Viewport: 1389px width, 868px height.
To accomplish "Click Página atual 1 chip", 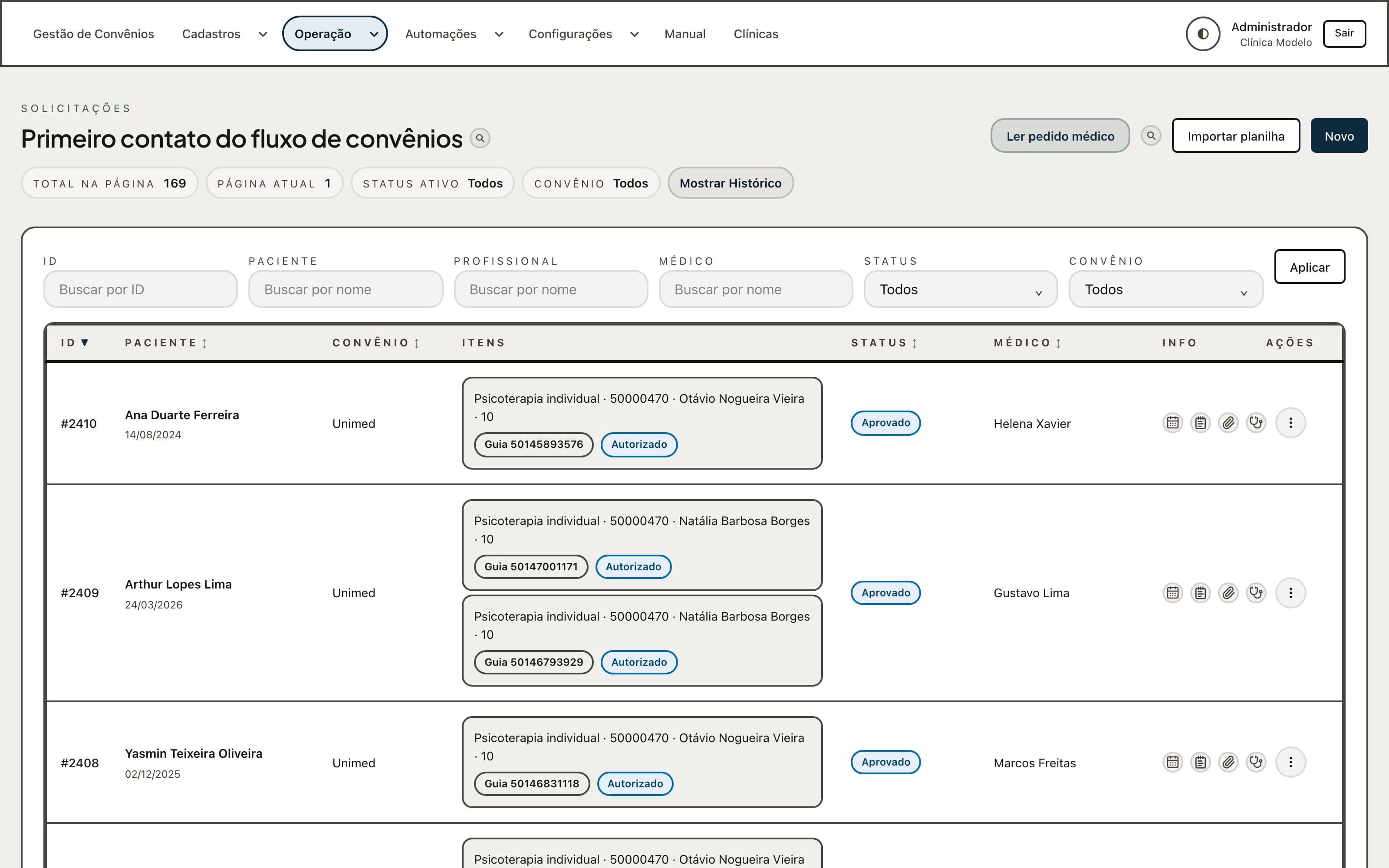I will click(x=274, y=183).
